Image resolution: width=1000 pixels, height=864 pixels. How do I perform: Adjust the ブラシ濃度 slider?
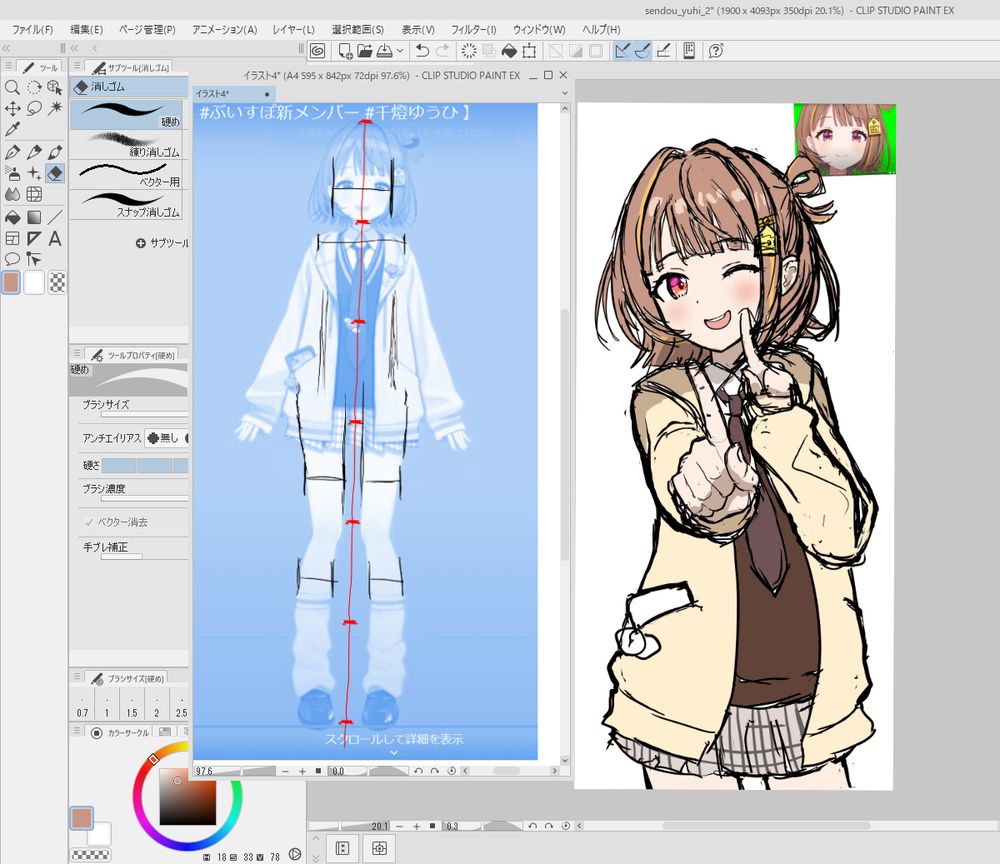coord(144,499)
